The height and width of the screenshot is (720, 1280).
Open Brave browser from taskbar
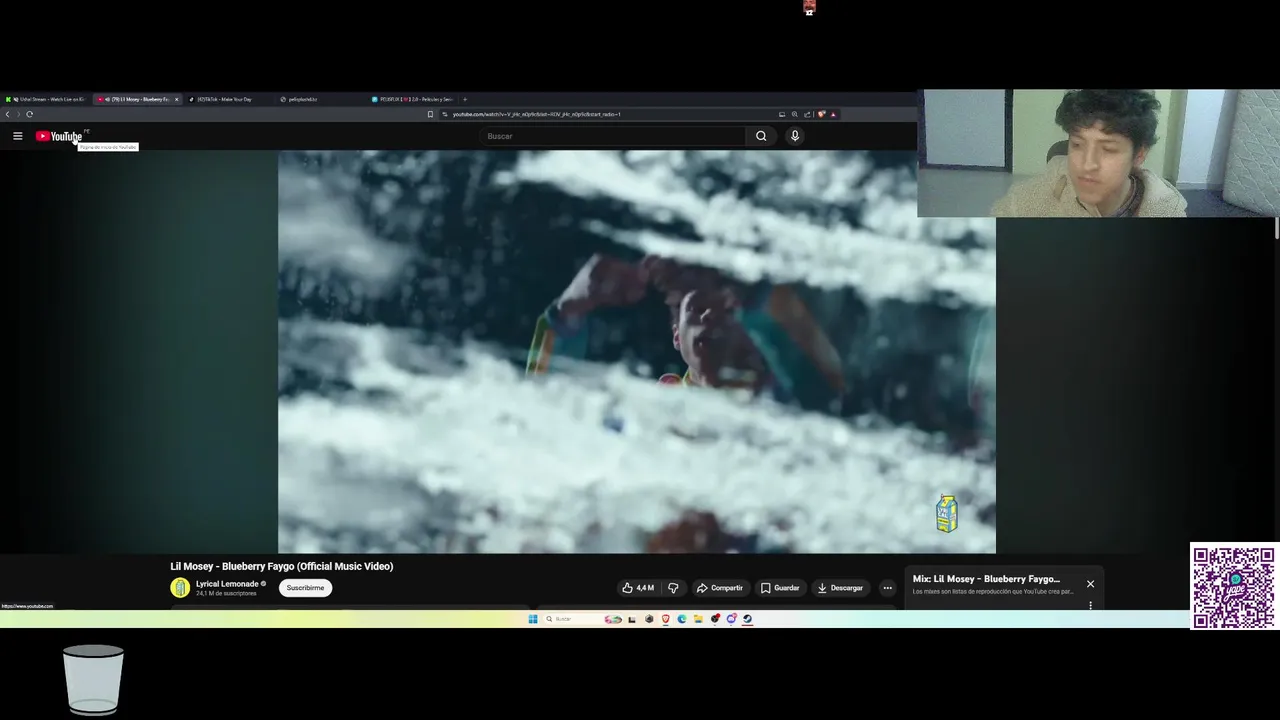tap(666, 619)
